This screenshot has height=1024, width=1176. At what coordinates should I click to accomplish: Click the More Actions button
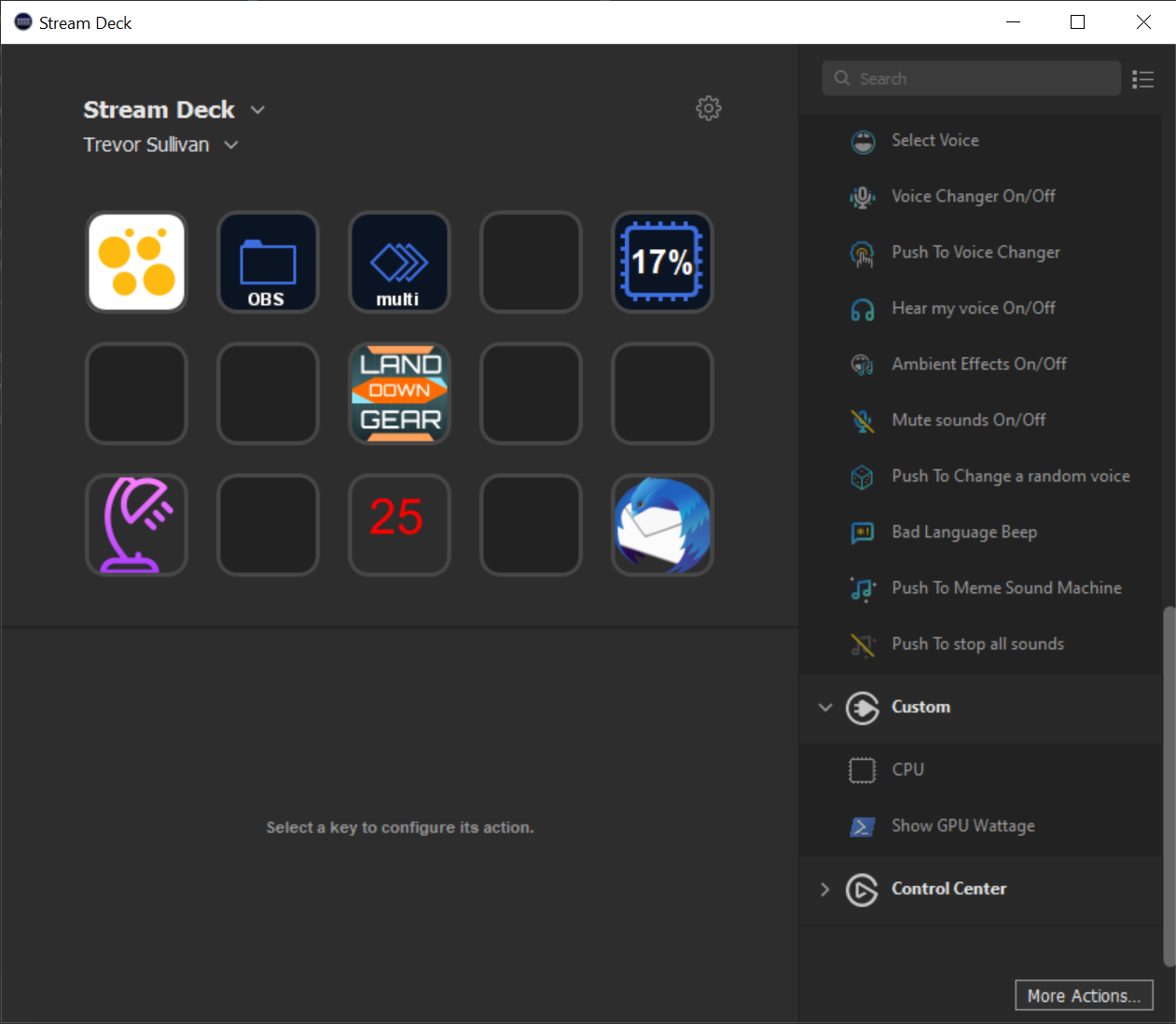1084,995
